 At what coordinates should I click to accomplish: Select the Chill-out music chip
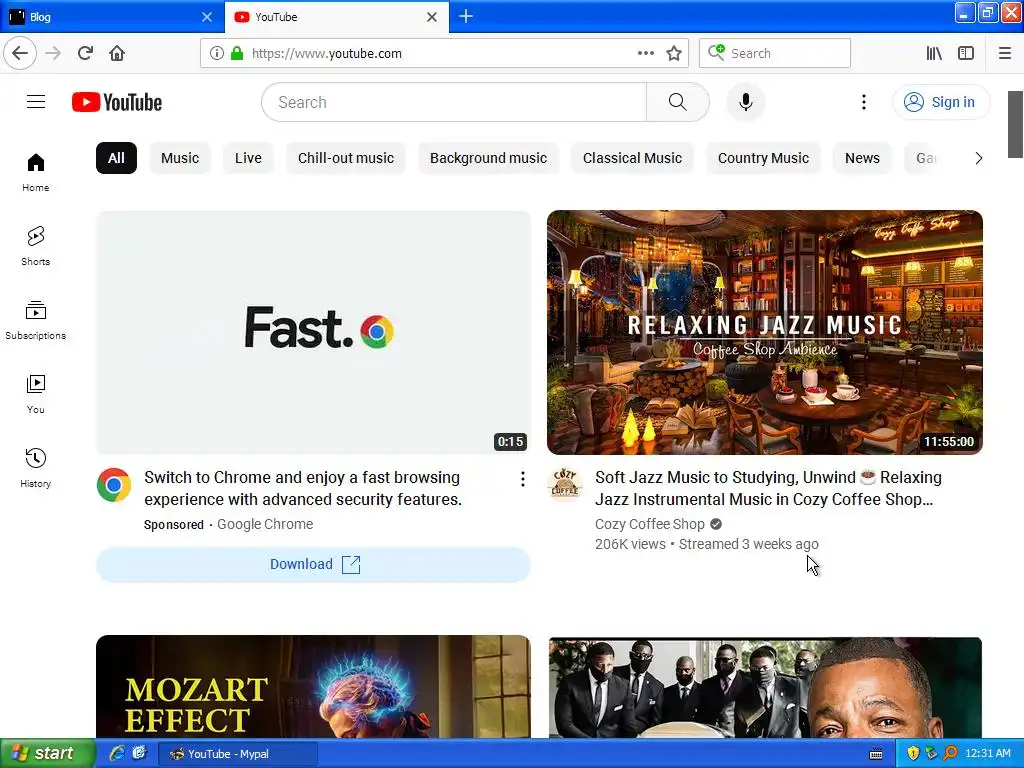345,158
